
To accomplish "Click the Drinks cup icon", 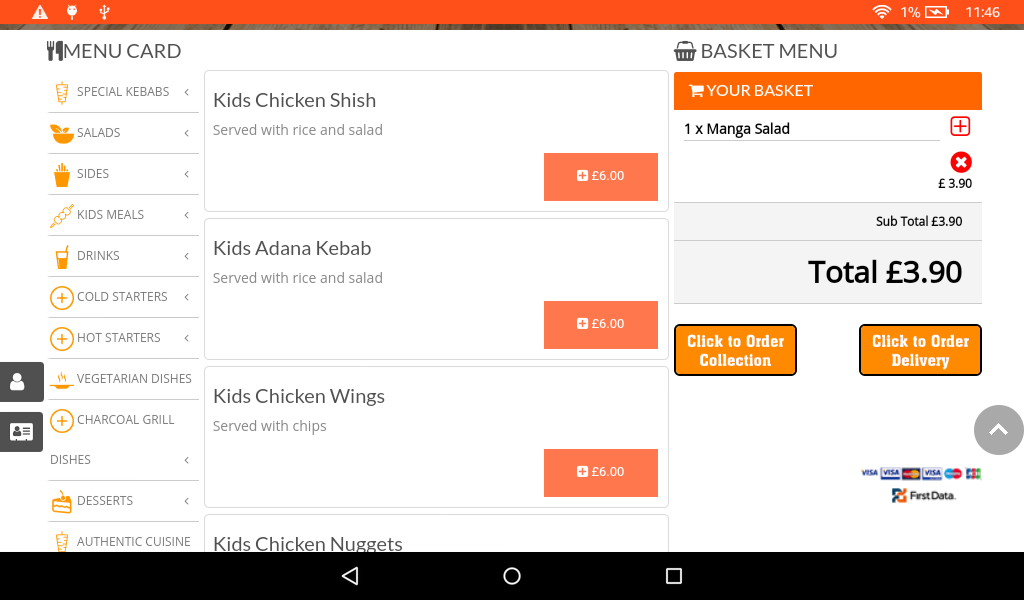I will point(61,256).
